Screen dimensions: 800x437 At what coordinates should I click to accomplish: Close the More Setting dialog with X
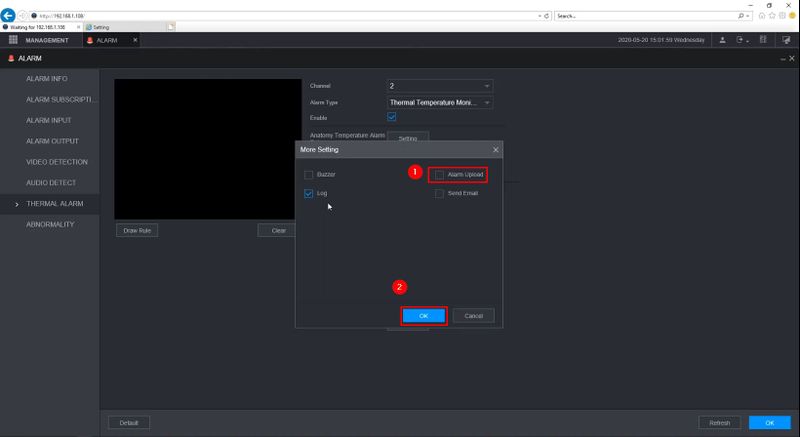[495, 149]
